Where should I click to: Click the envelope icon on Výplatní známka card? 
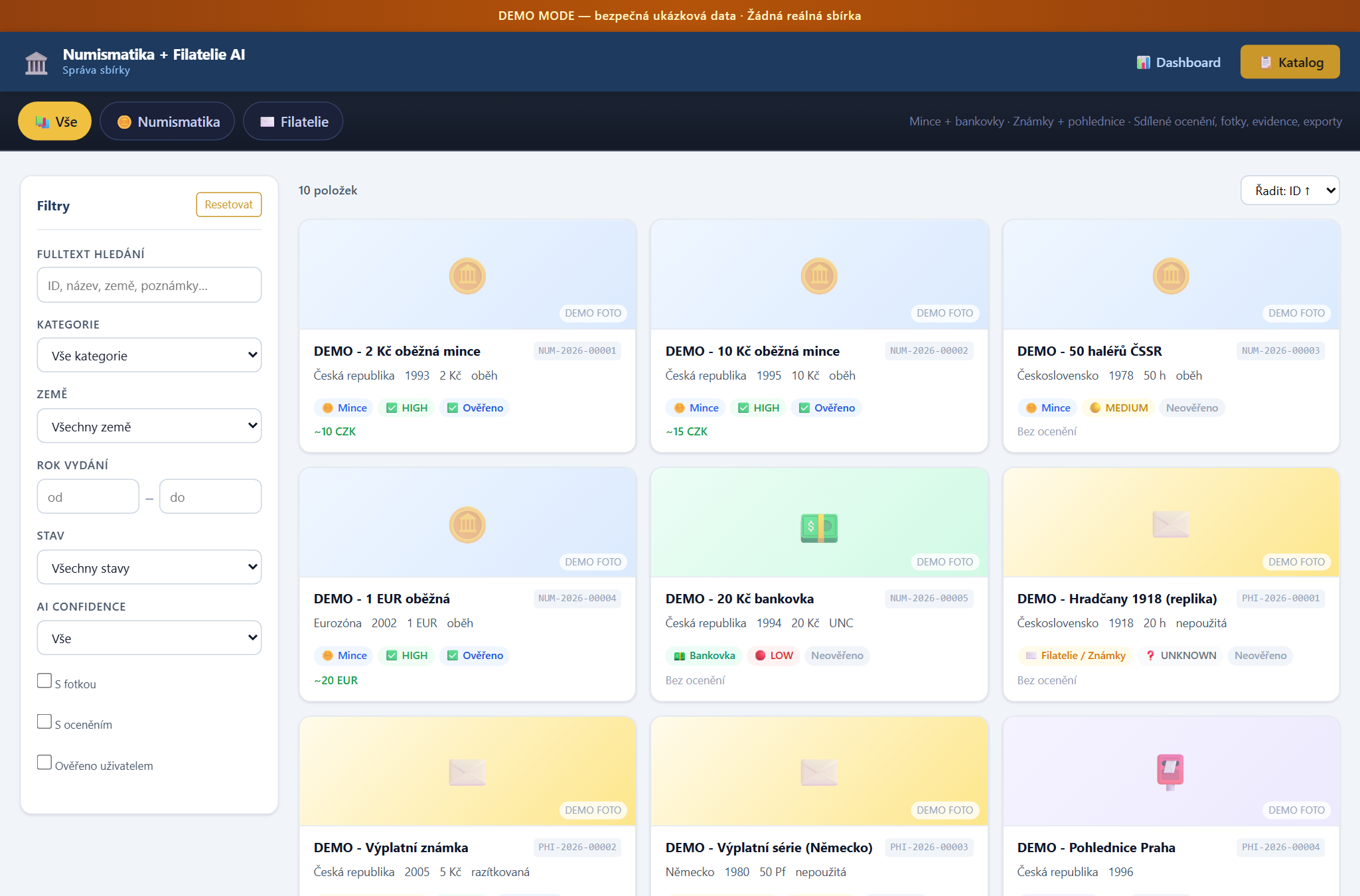point(467,773)
